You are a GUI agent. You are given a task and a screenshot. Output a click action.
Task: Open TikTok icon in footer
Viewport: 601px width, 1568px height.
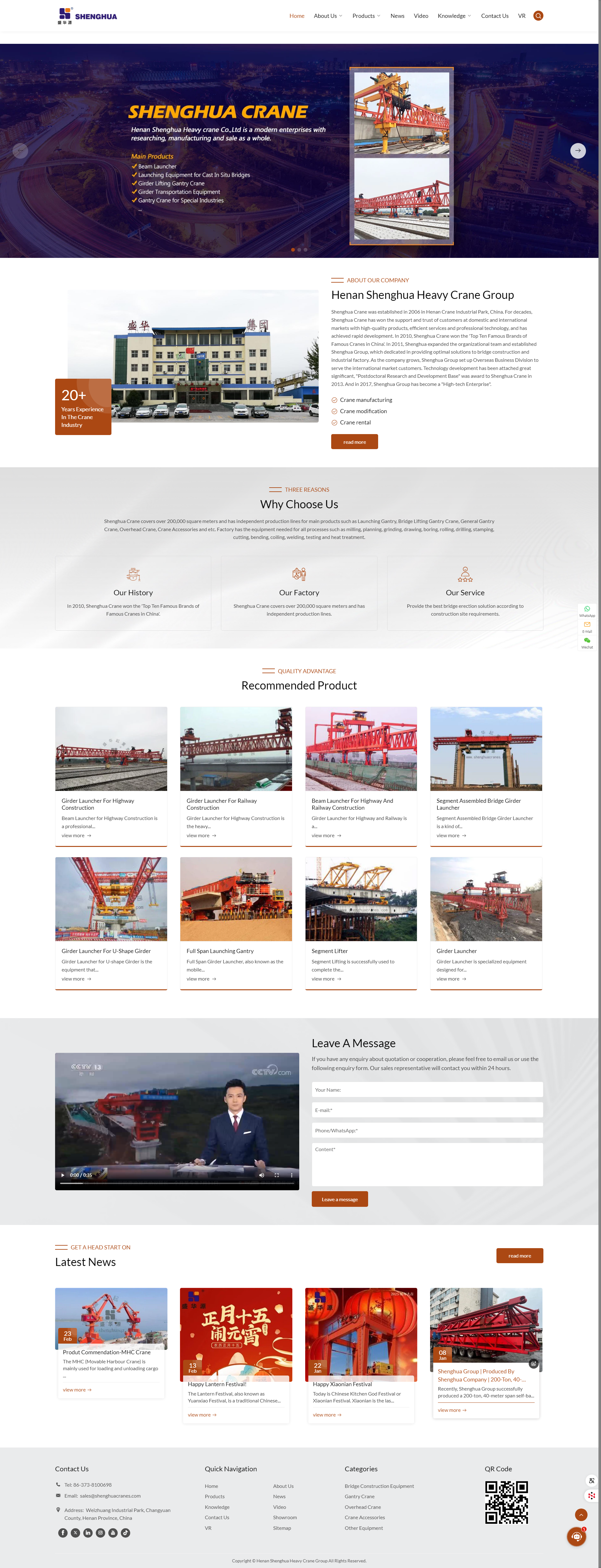pyautogui.click(x=126, y=1533)
